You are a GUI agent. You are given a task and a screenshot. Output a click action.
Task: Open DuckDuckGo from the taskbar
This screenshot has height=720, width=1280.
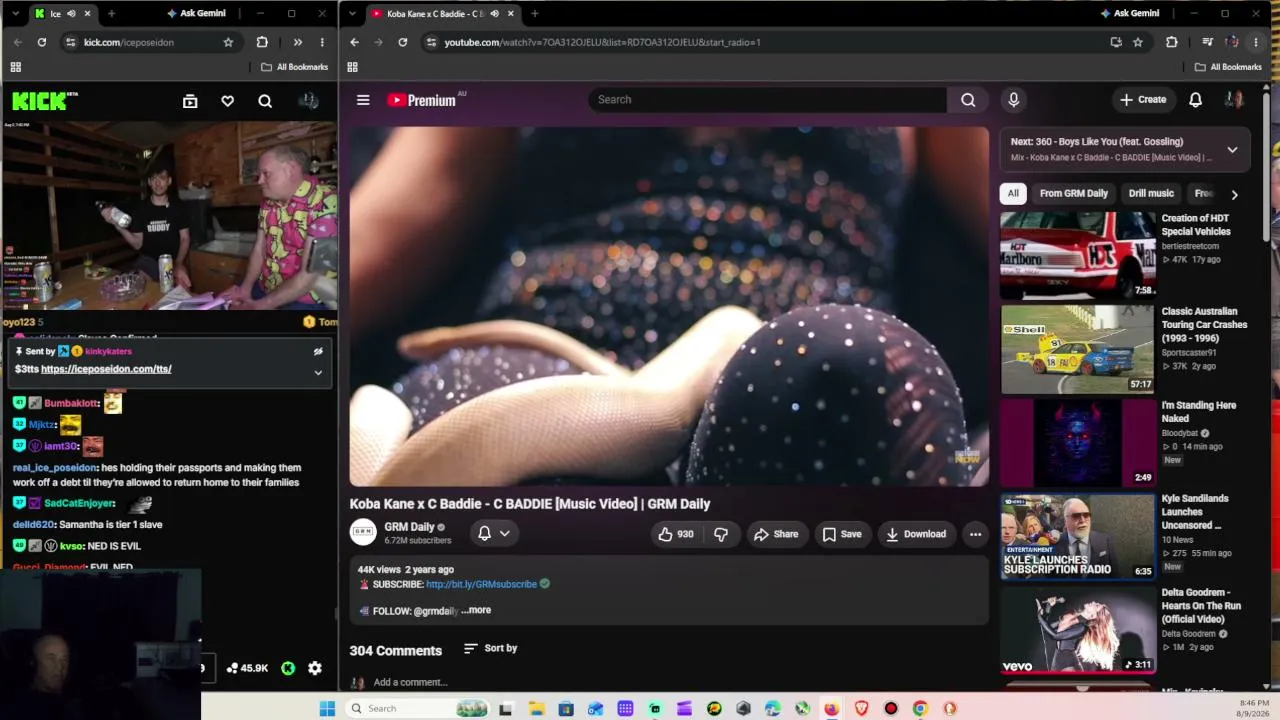pyautogui.click(x=950, y=708)
